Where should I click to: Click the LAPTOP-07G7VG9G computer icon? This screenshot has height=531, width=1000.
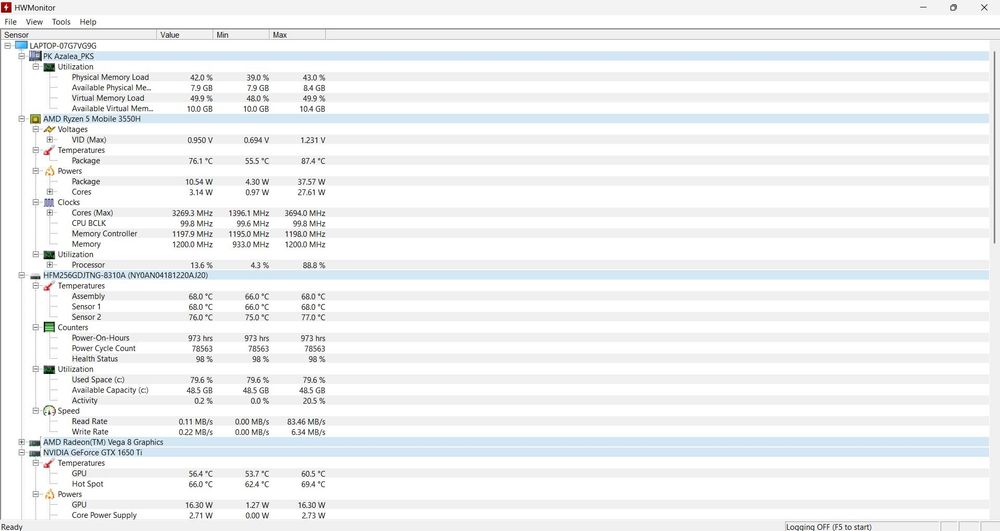point(21,46)
